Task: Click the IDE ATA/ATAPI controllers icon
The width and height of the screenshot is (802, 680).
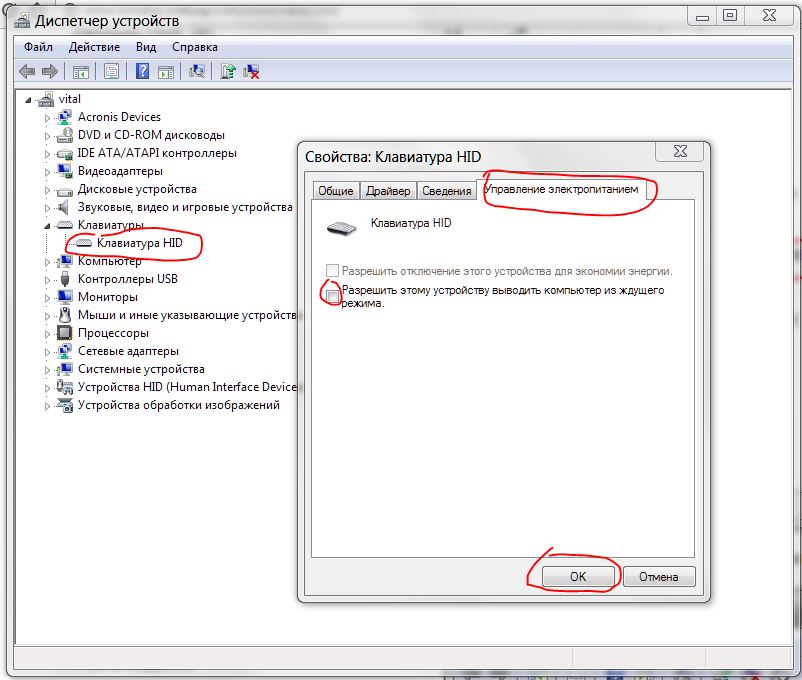Action: click(64, 153)
